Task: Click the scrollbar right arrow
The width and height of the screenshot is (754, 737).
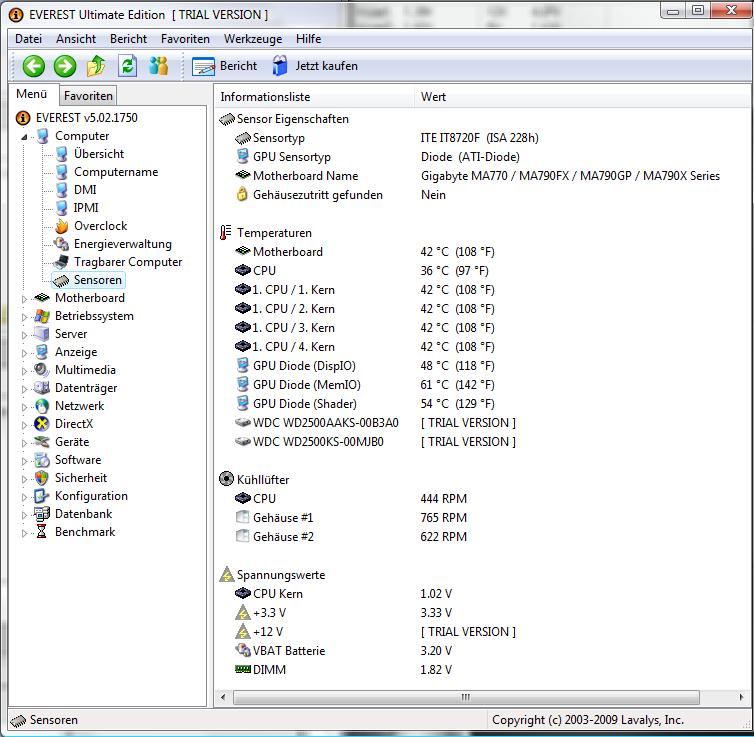Action: 741,697
